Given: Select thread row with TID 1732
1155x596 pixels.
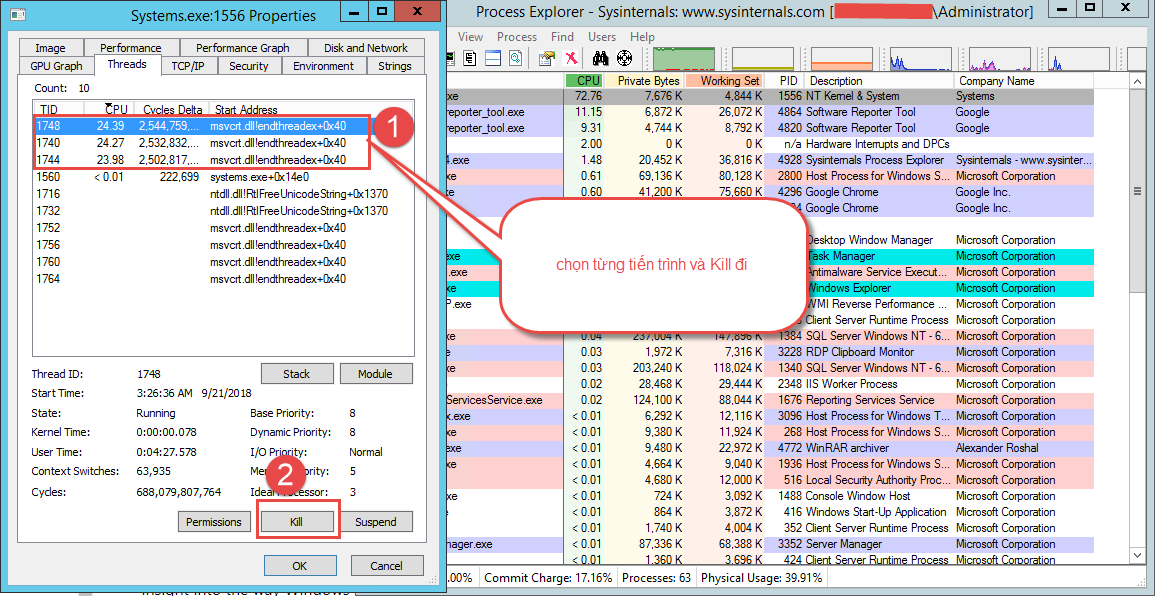Looking at the screenshot, I should coord(223,211).
